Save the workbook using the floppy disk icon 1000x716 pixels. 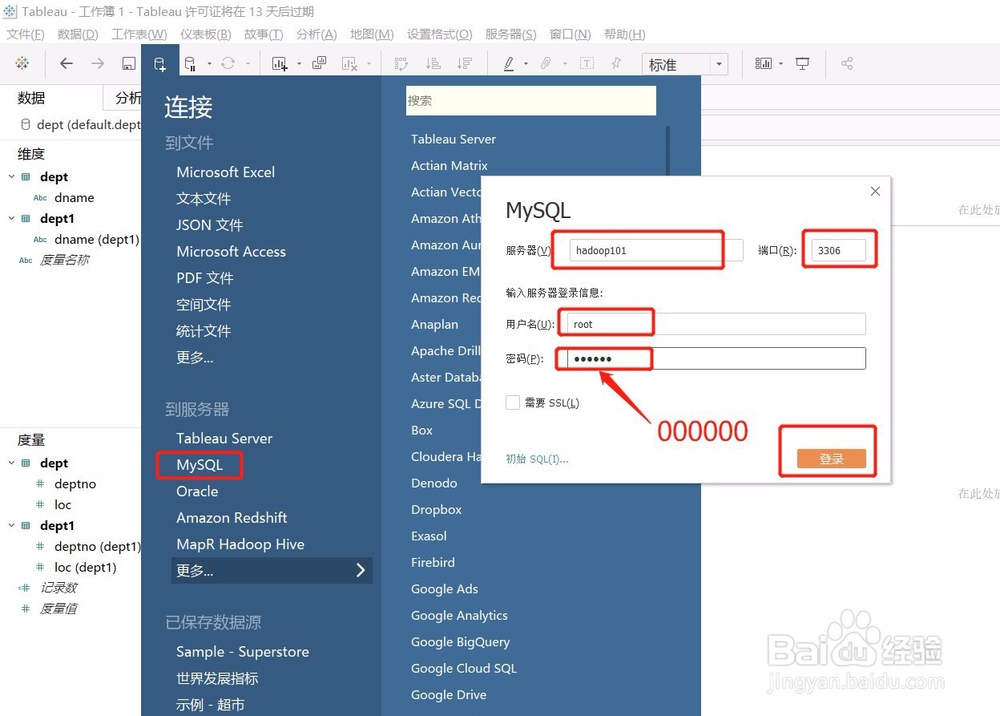coord(128,63)
